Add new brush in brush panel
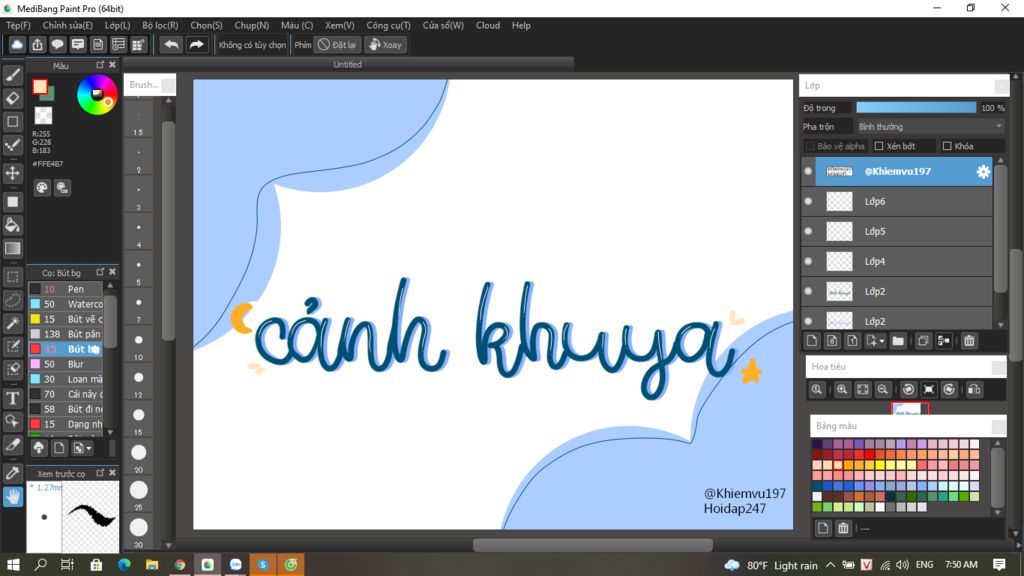1024x576 pixels. [x=59, y=448]
